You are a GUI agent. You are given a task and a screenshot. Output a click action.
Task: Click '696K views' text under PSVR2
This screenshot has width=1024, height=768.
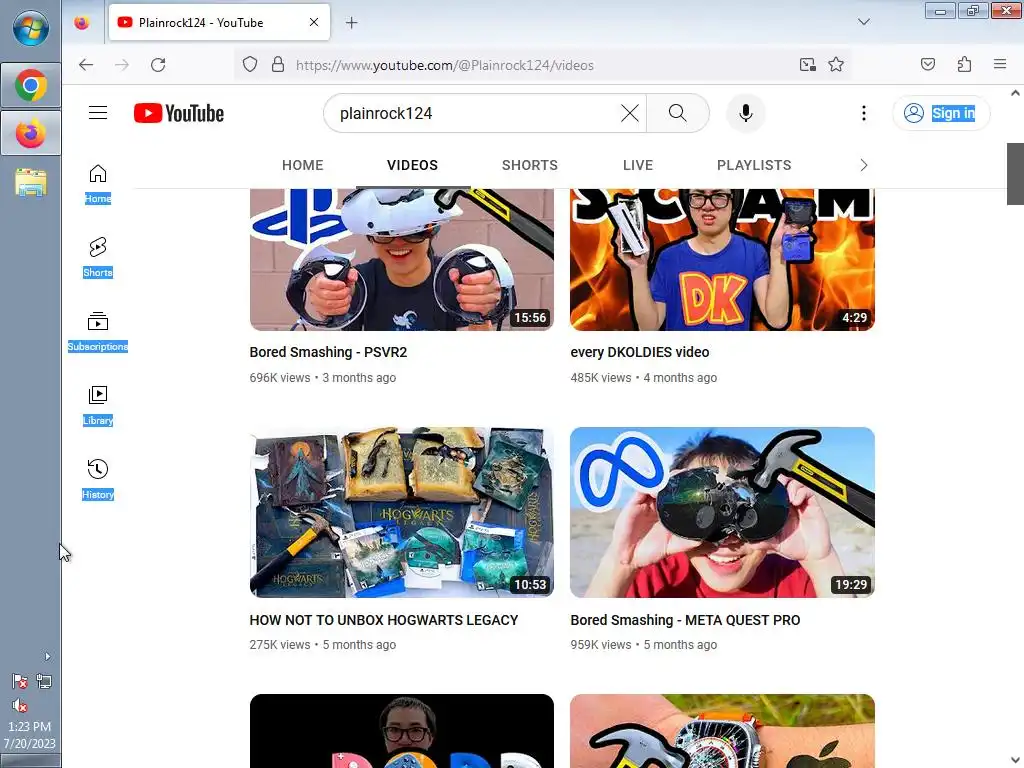(x=280, y=377)
